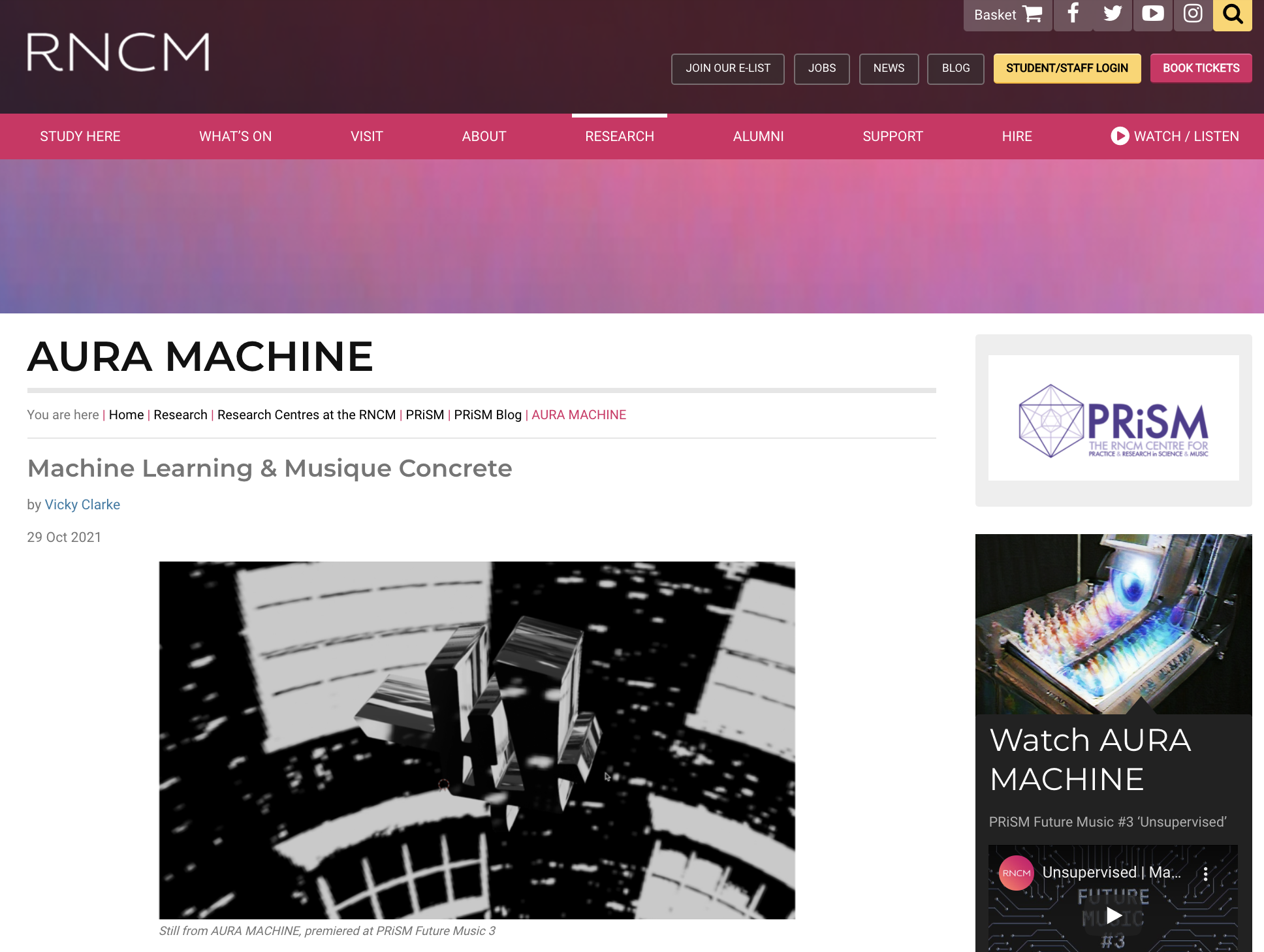Click the YouTube icon in header

click(x=1152, y=14)
